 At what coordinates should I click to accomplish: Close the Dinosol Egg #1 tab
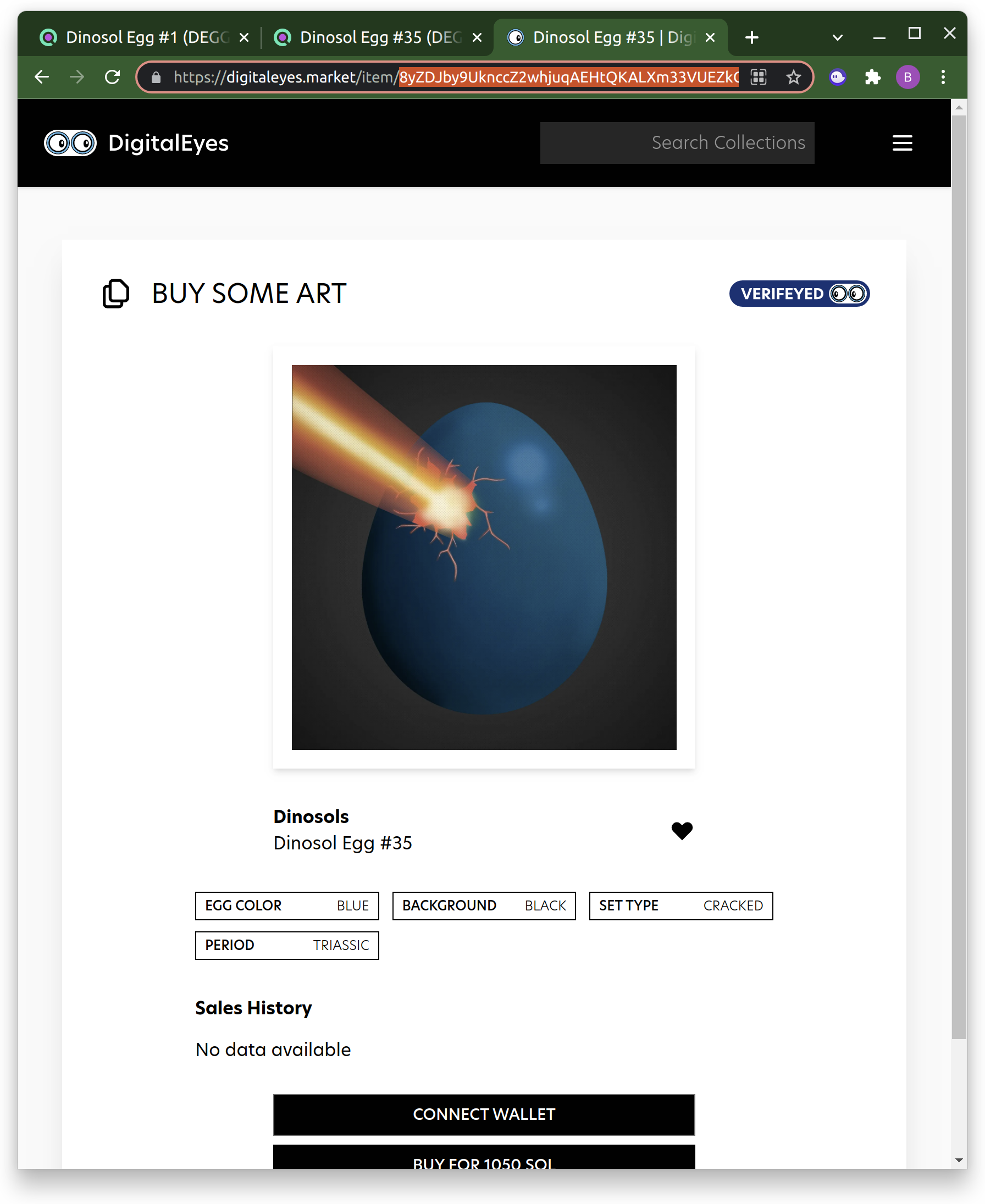244,37
